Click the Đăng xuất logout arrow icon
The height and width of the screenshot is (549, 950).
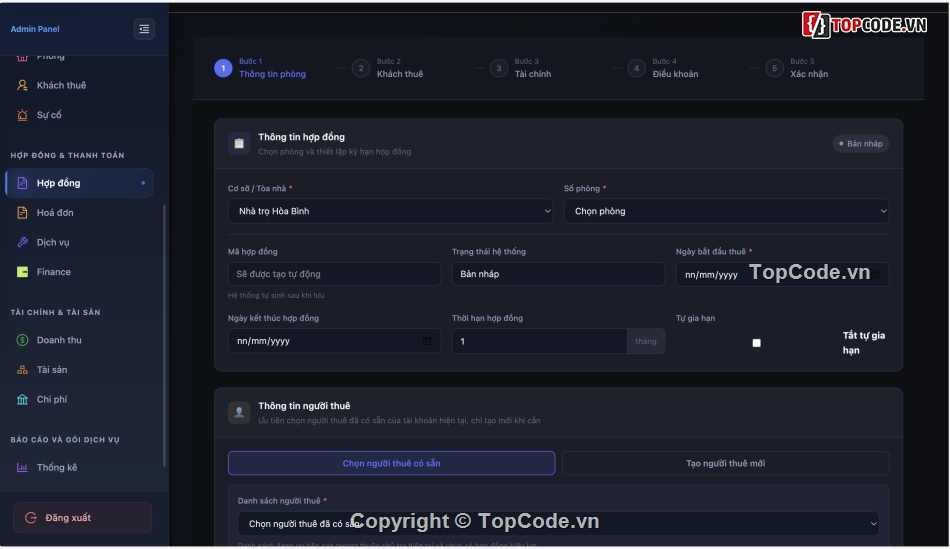[31, 517]
